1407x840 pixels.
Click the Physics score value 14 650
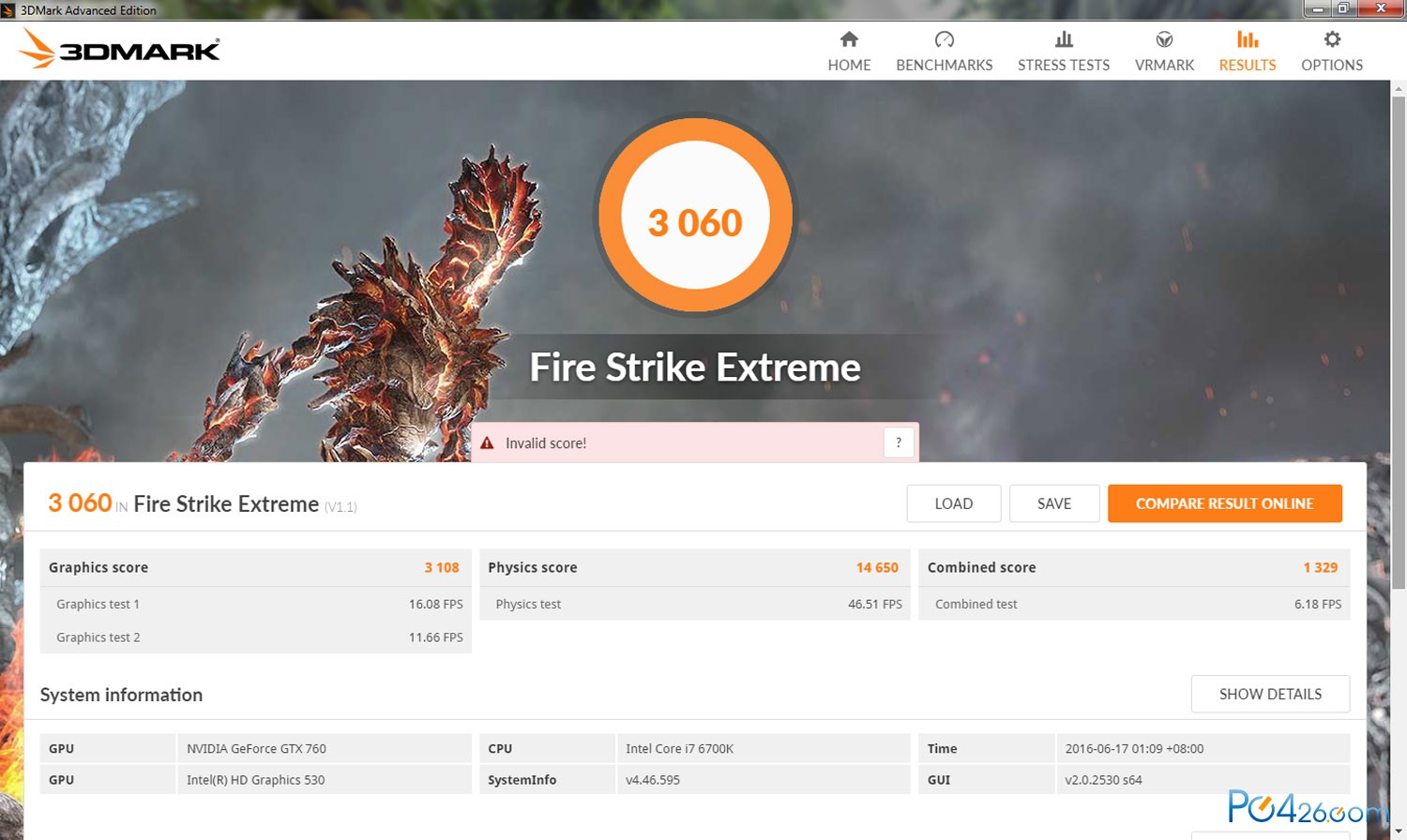pos(877,567)
